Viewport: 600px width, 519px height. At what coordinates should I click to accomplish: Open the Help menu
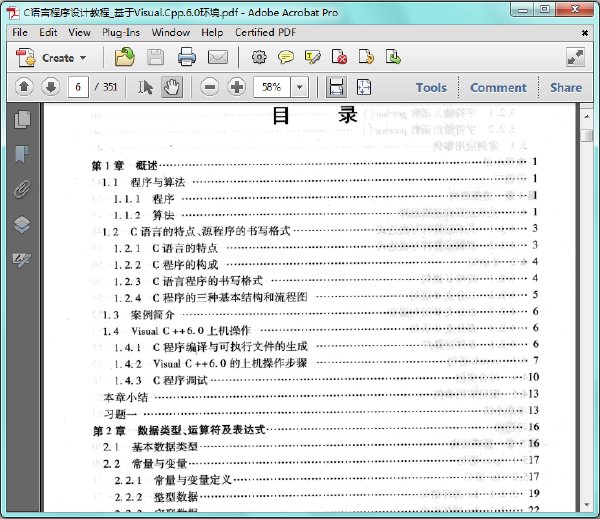click(212, 33)
